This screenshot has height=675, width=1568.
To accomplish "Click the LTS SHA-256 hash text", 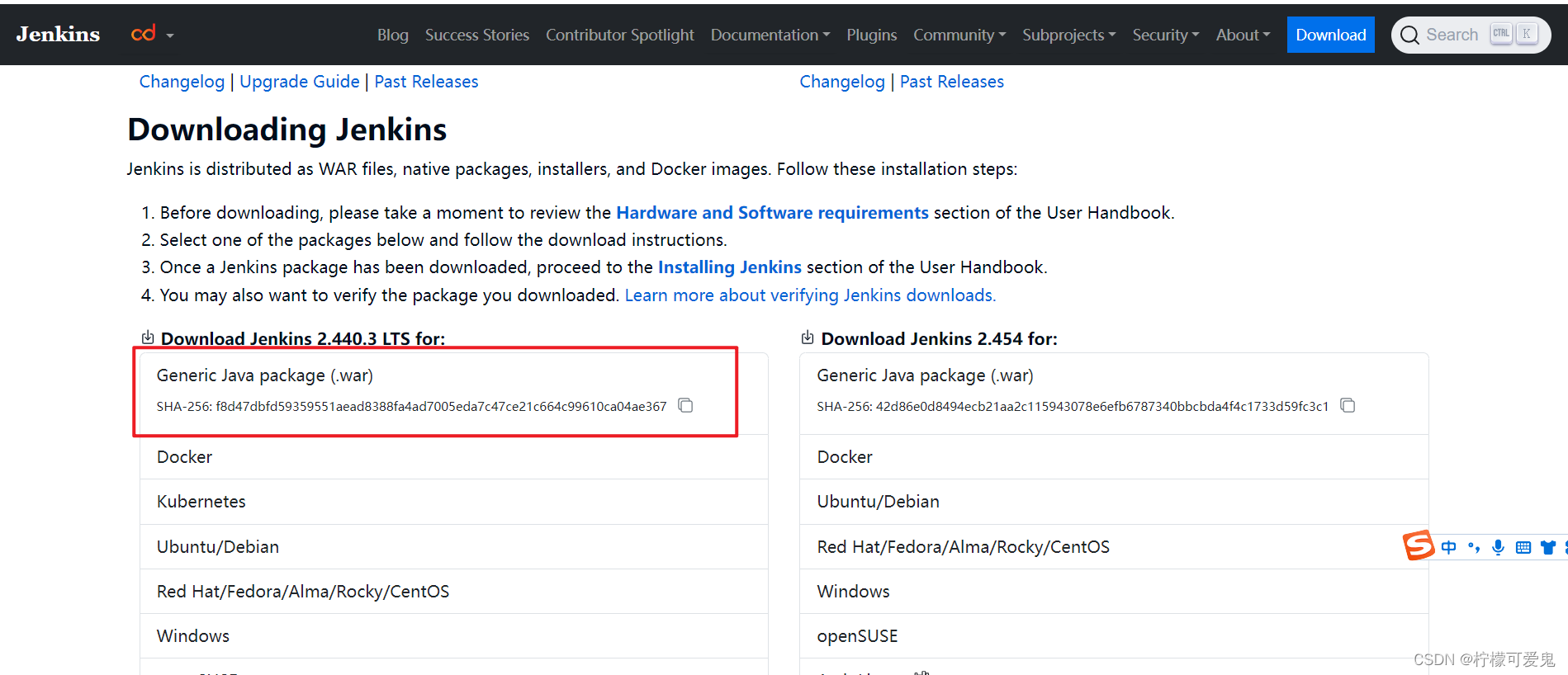I will 411,406.
